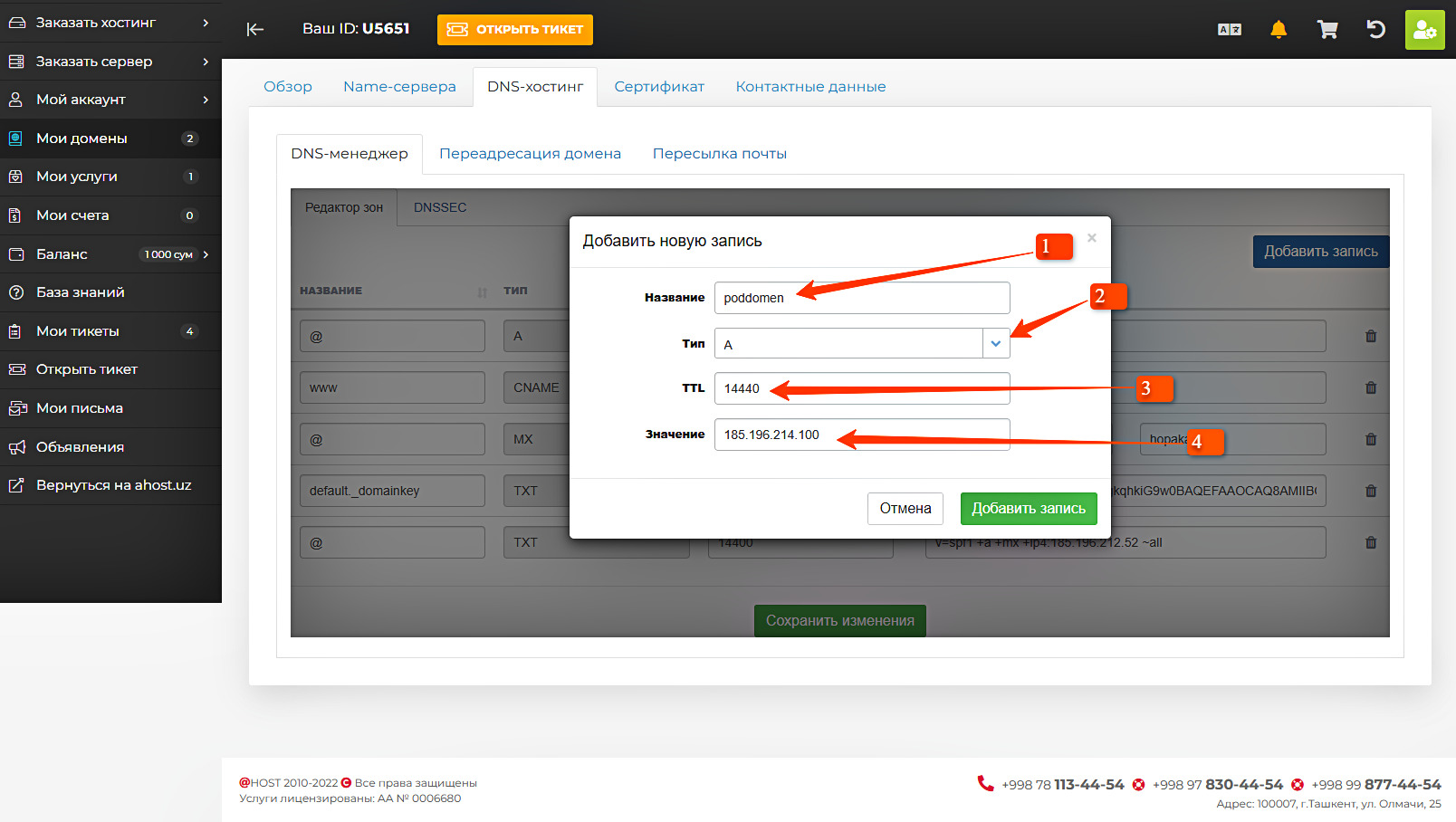The image size is (1456, 822).
Task: Expand Заказать хостинг sidebar menu
Action: click(x=110, y=23)
